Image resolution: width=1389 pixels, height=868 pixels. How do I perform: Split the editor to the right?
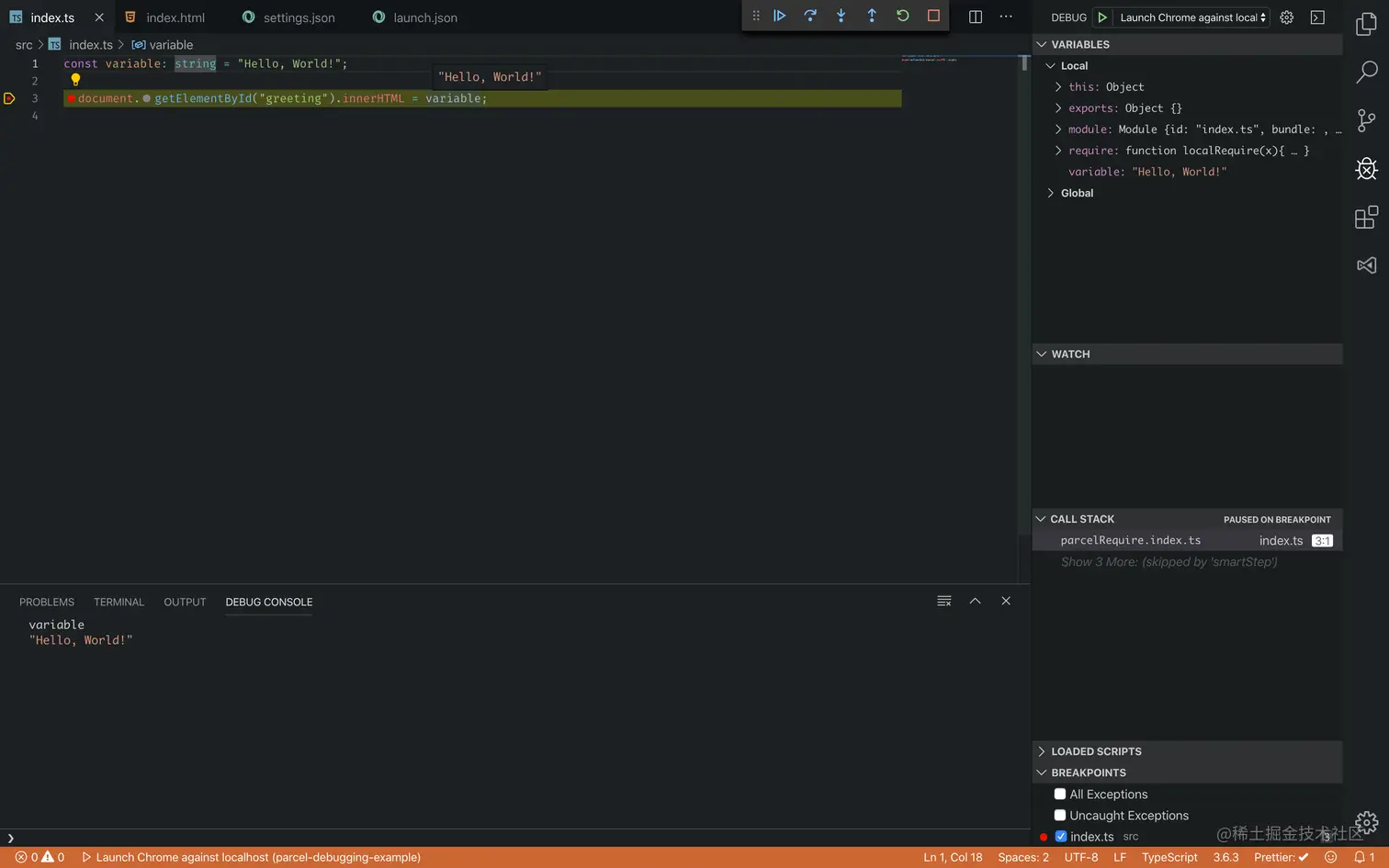click(976, 17)
